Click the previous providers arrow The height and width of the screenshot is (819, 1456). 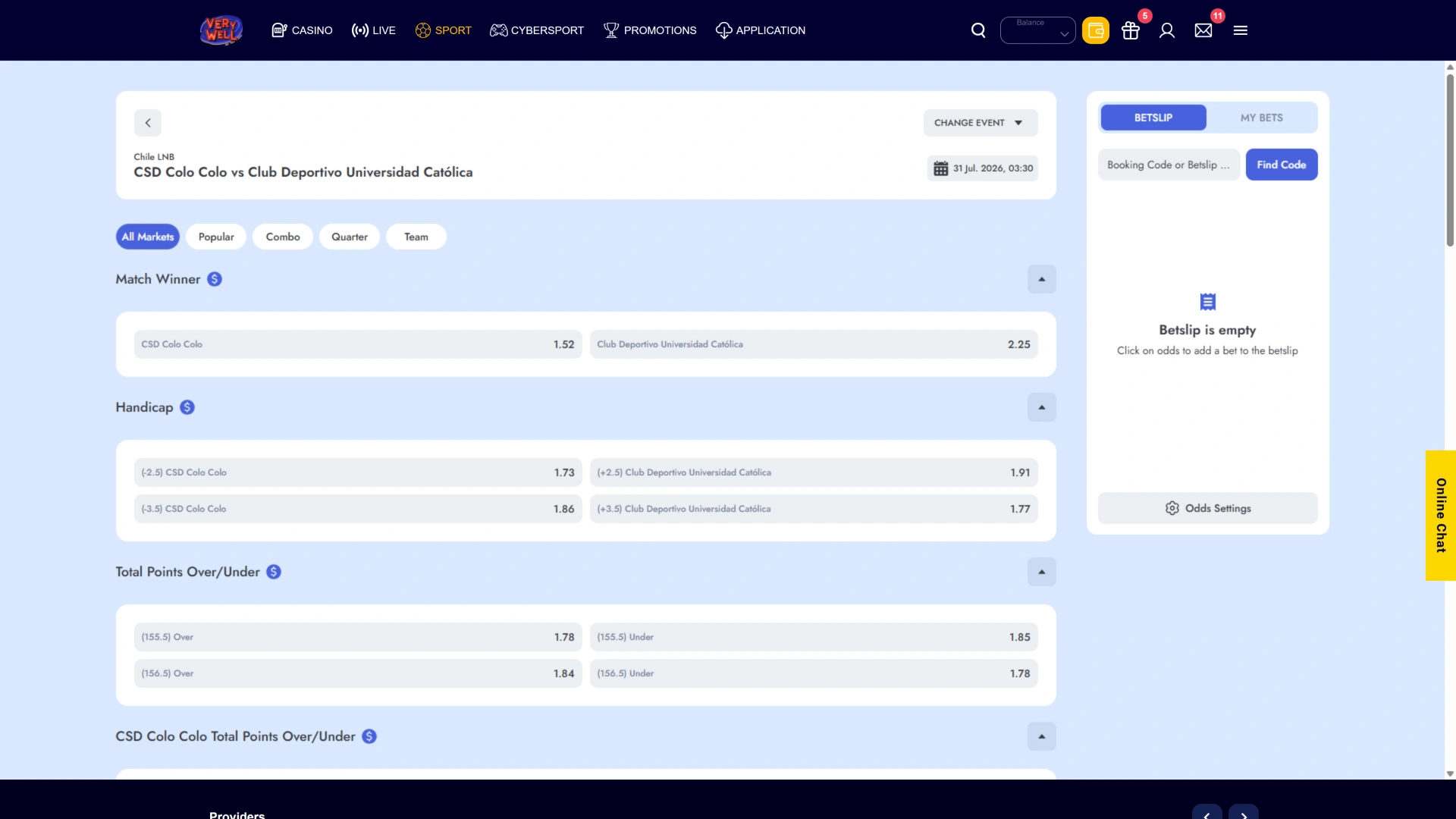(1207, 813)
